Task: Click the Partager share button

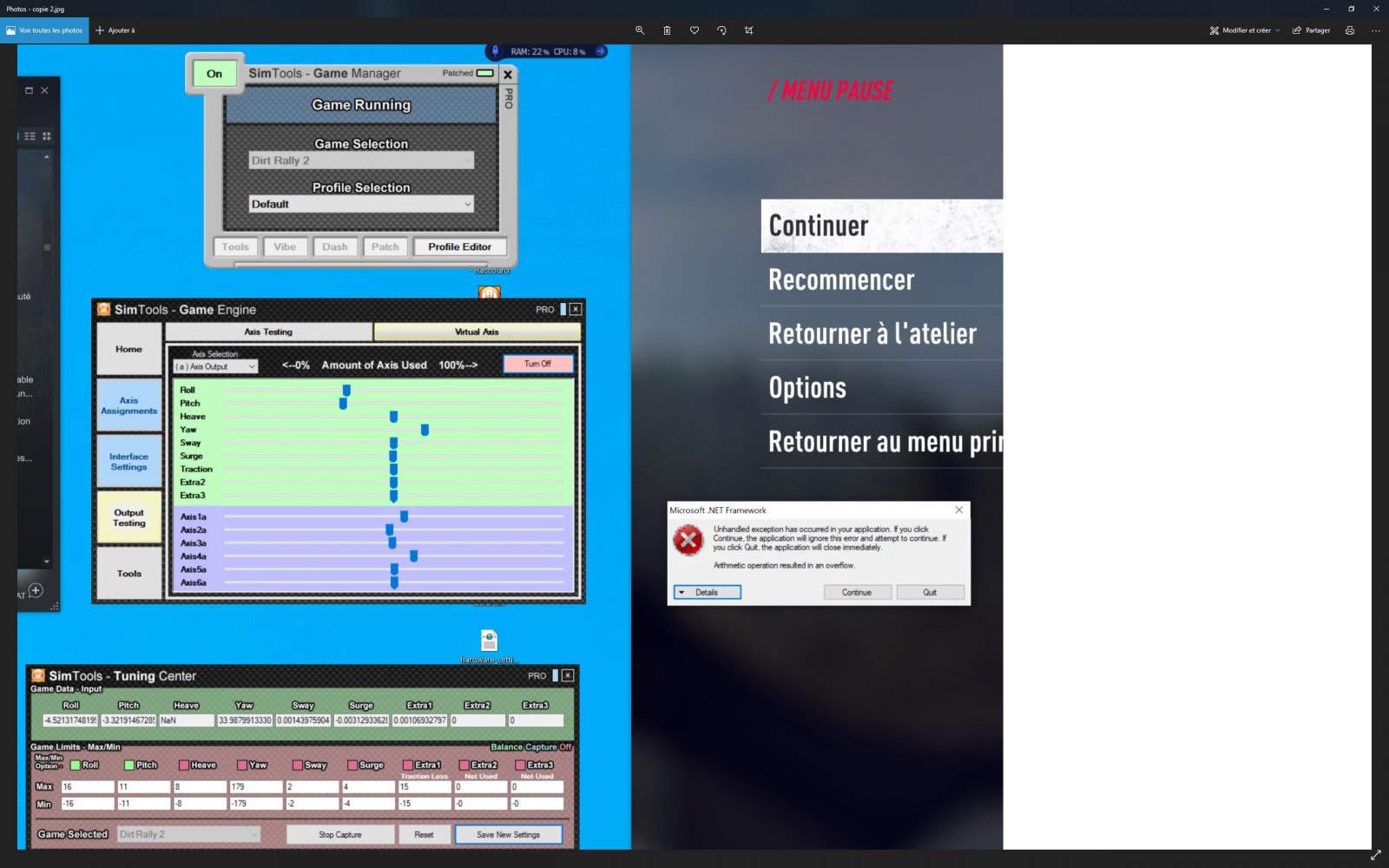Action: [x=1311, y=30]
